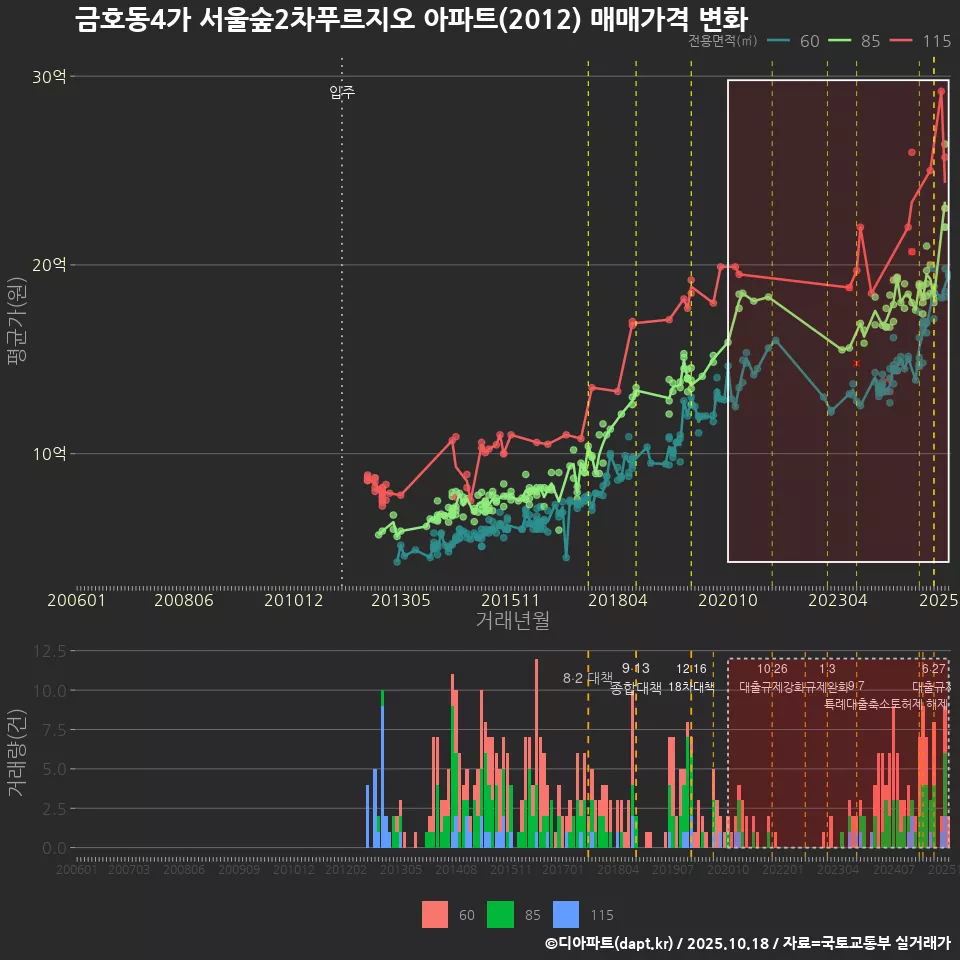The width and height of the screenshot is (960, 960).
Task: Click the 6·27 대출규제 annotation
Action: pos(932,678)
